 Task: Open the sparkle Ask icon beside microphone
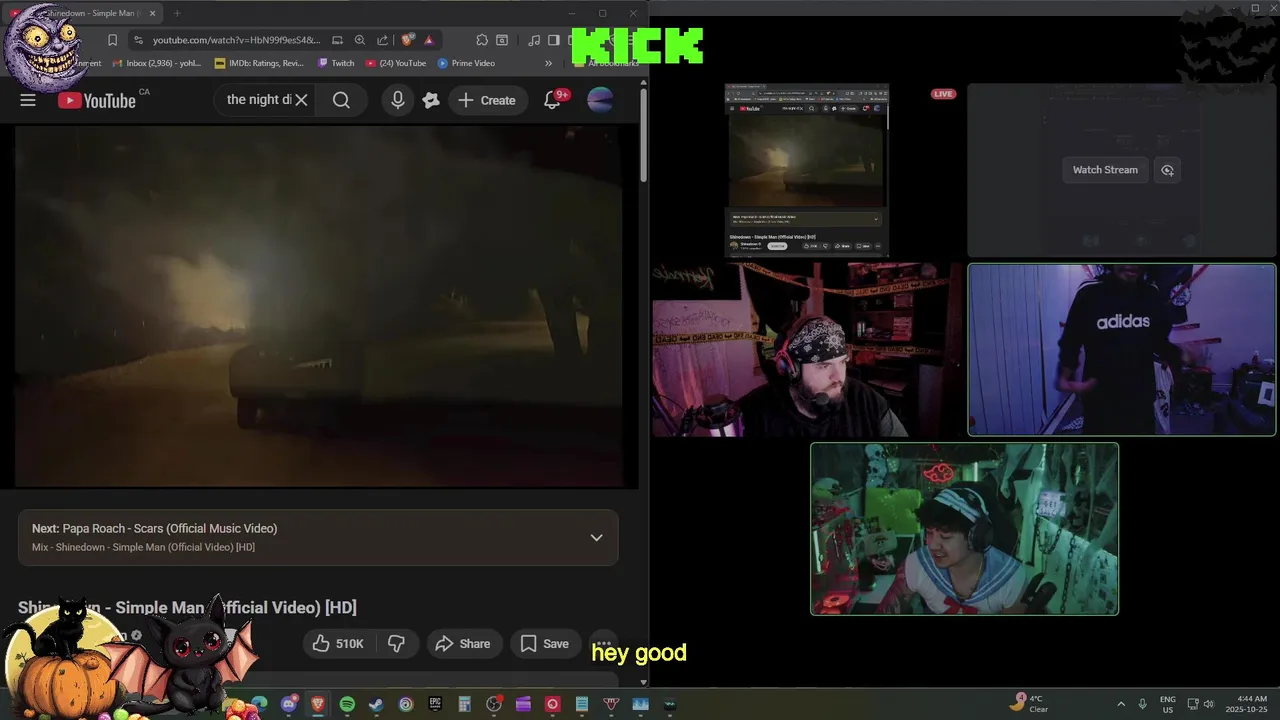[431, 100]
